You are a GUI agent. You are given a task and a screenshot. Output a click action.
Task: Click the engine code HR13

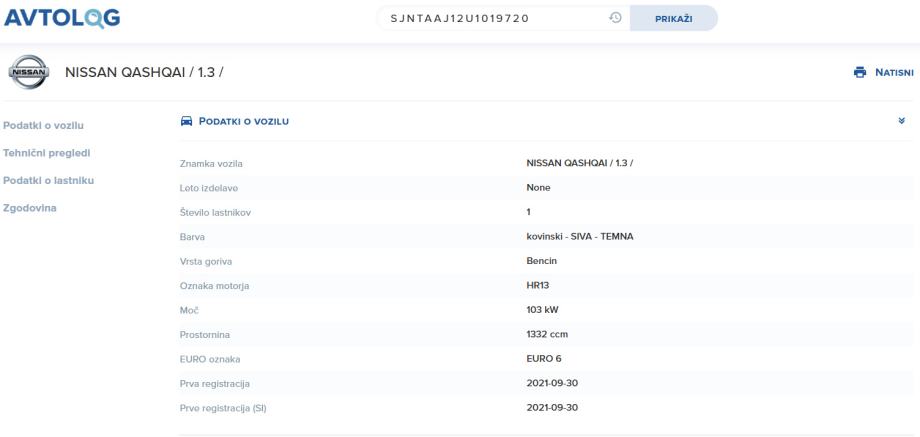(x=537, y=286)
